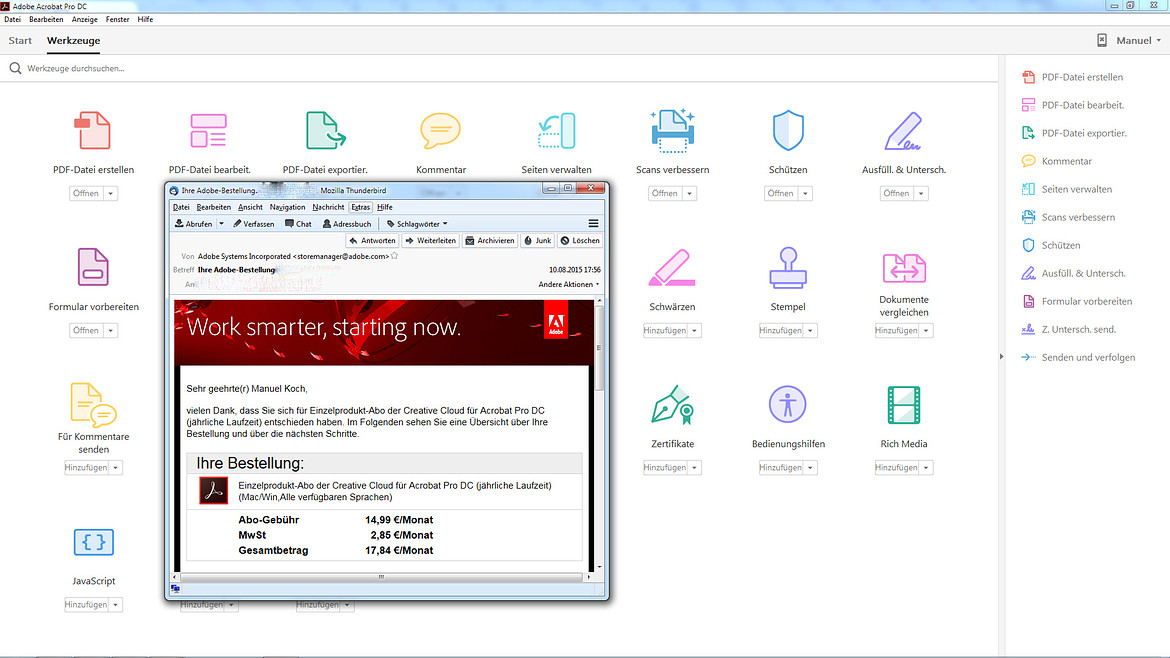Viewport: 1170px width, 658px height.
Task: Open Andere Aktionen dropdown in Thunderbird
Action: click(569, 284)
